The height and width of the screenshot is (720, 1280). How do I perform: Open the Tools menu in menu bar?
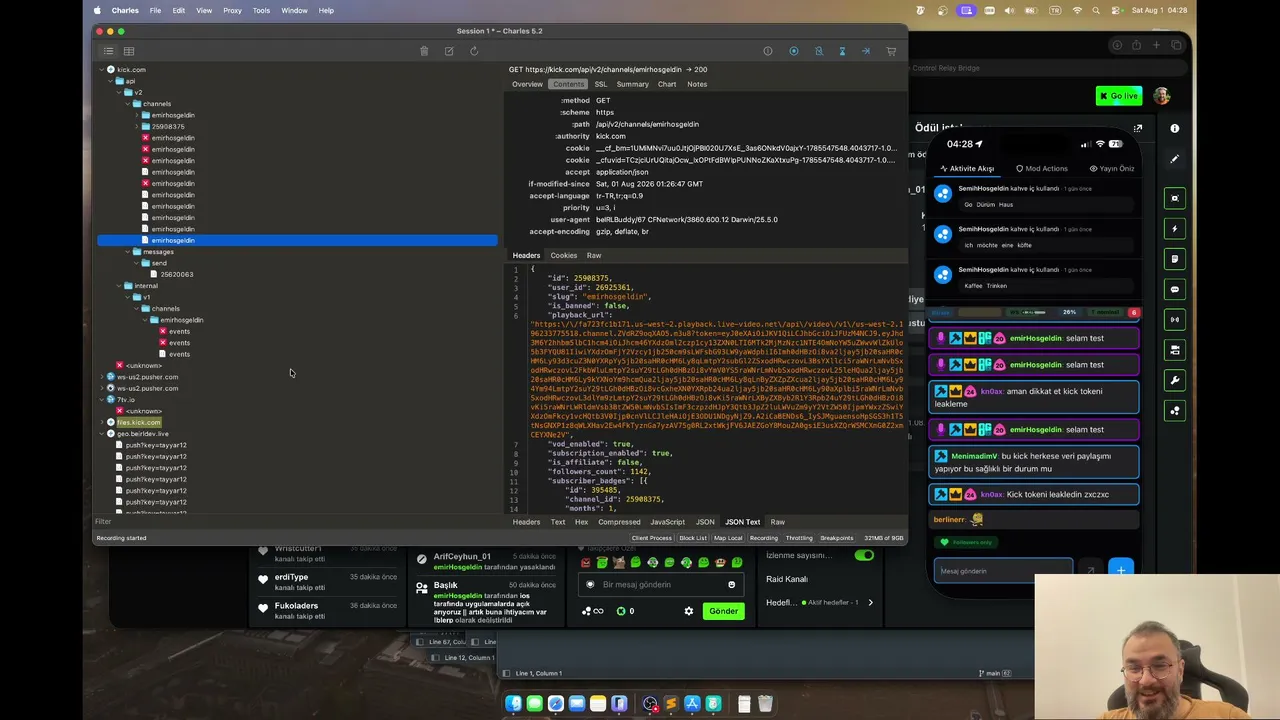261,10
